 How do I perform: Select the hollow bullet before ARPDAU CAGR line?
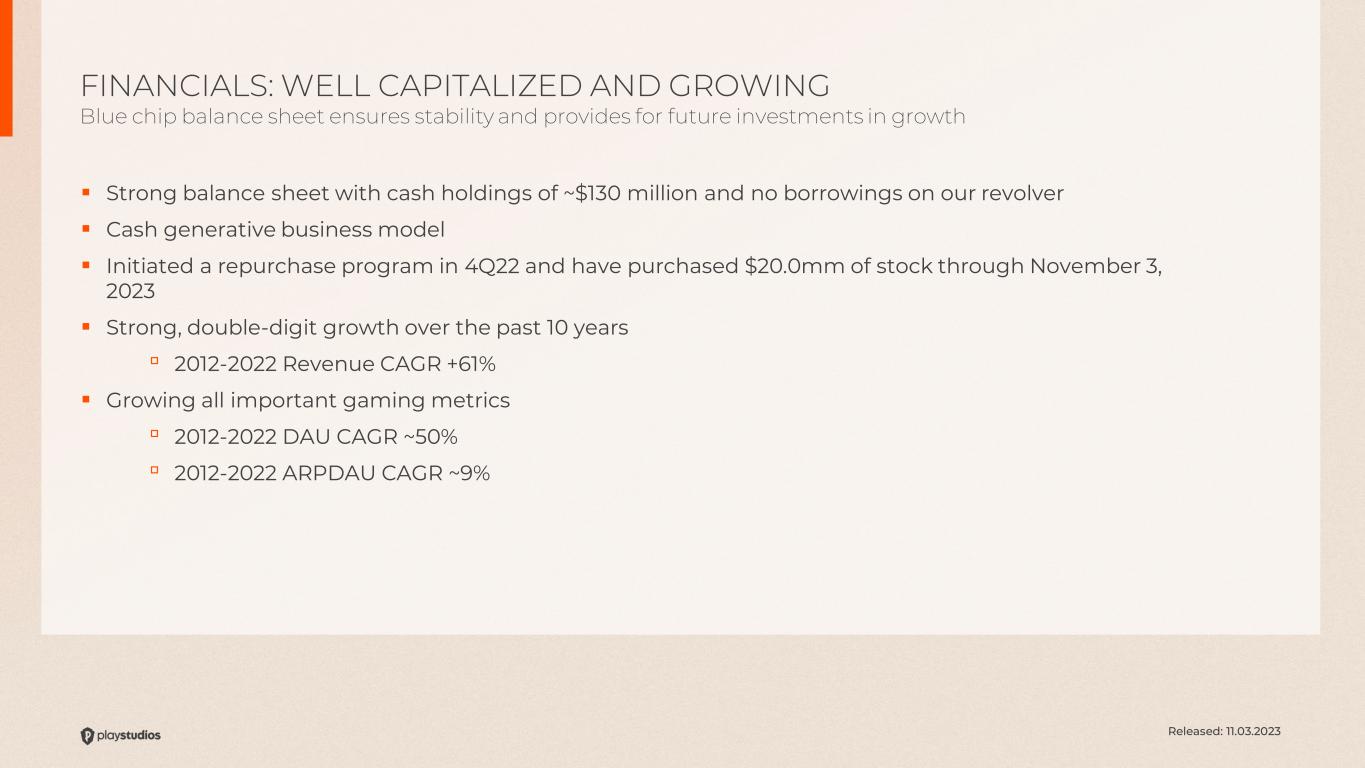point(155,470)
